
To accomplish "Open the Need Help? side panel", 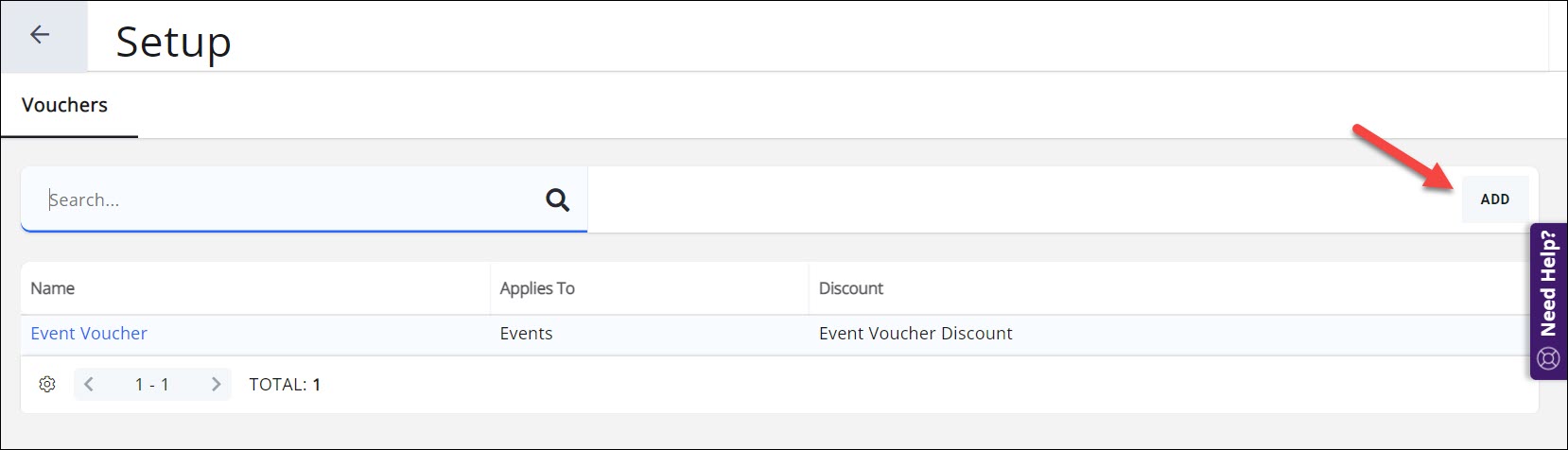I will tap(1548, 284).
